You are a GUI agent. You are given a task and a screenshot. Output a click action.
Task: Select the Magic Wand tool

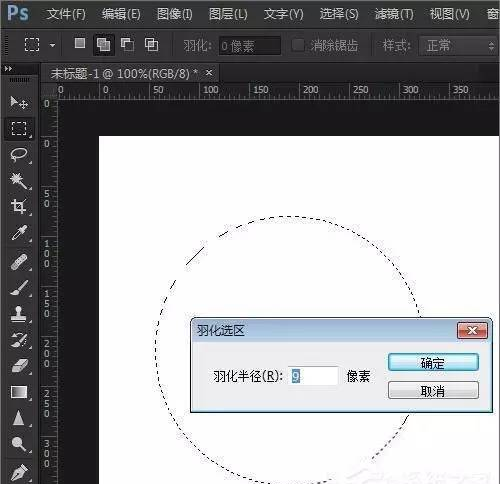(19, 181)
